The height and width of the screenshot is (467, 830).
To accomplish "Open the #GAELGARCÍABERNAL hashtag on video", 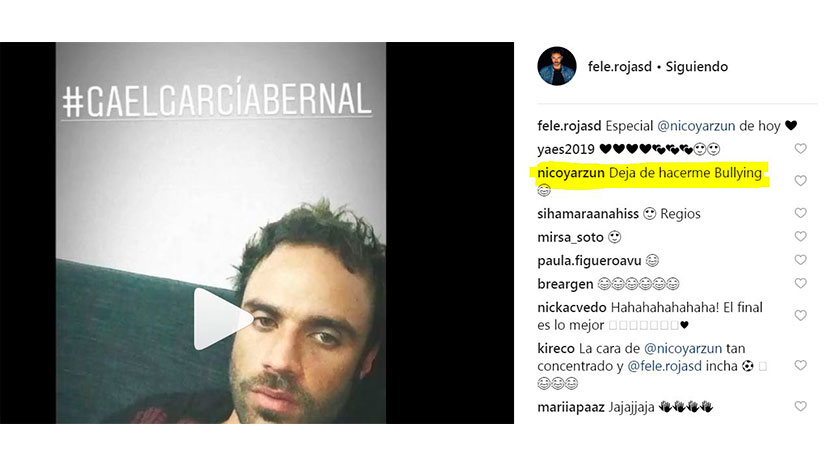I will (217, 99).
